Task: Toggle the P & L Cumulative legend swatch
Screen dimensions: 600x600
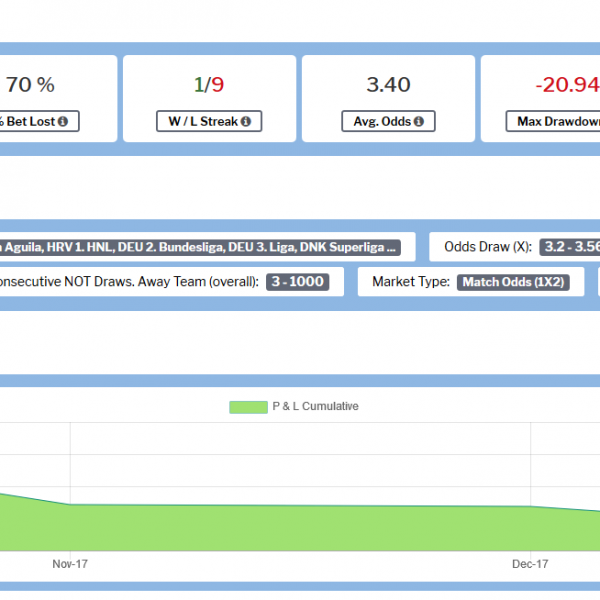Action: pyautogui.click(x=248, y=407)
